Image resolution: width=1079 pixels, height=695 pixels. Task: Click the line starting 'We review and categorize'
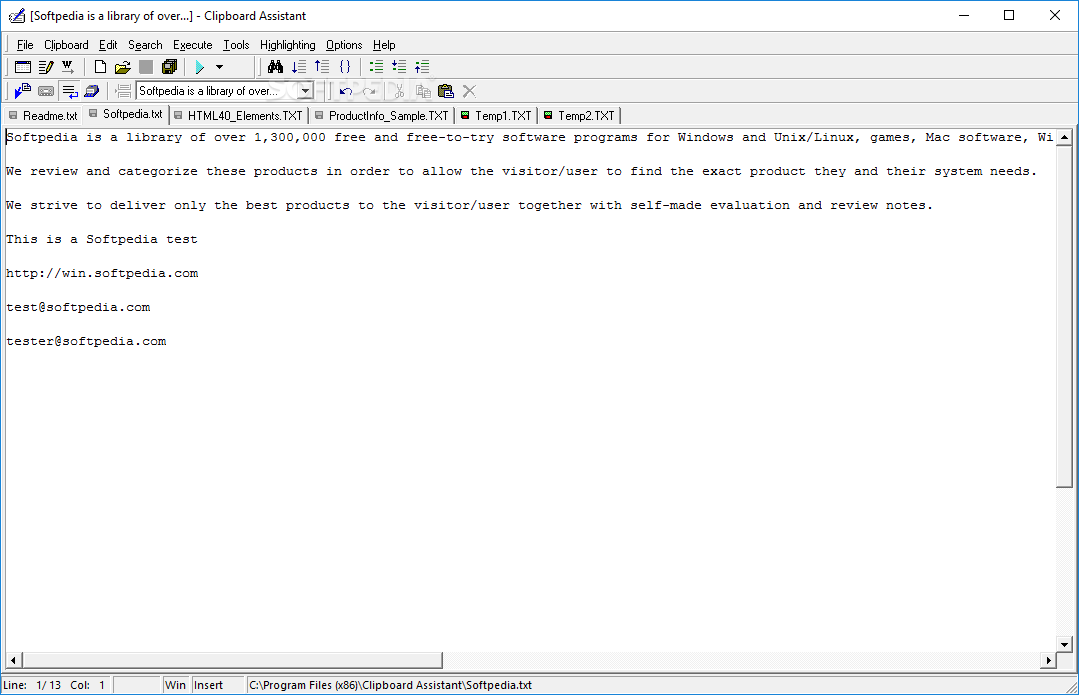tap(522, 171)
